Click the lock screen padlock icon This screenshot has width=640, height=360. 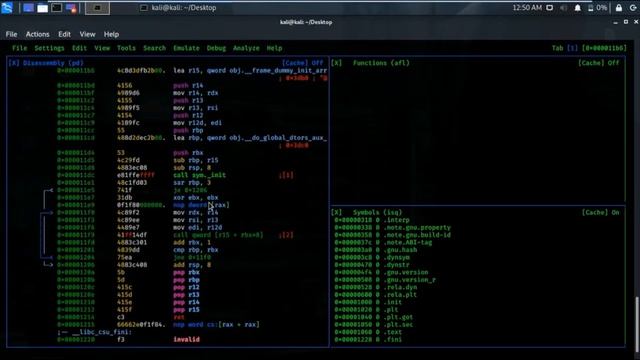619,8
